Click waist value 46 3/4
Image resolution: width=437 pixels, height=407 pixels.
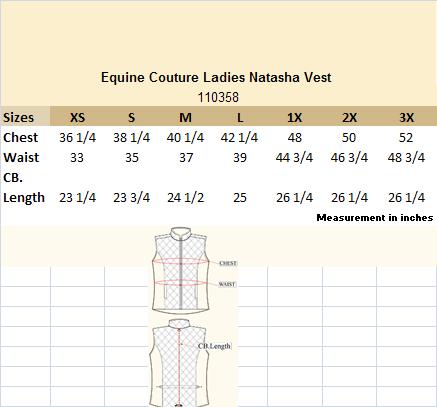[349, 157]
